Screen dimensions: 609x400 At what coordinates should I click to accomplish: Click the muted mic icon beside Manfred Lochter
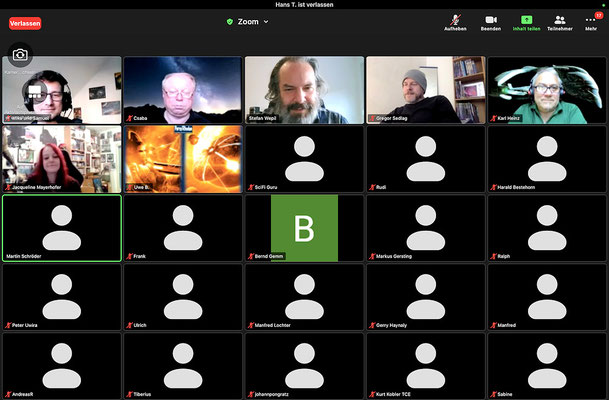coord(251,325)
